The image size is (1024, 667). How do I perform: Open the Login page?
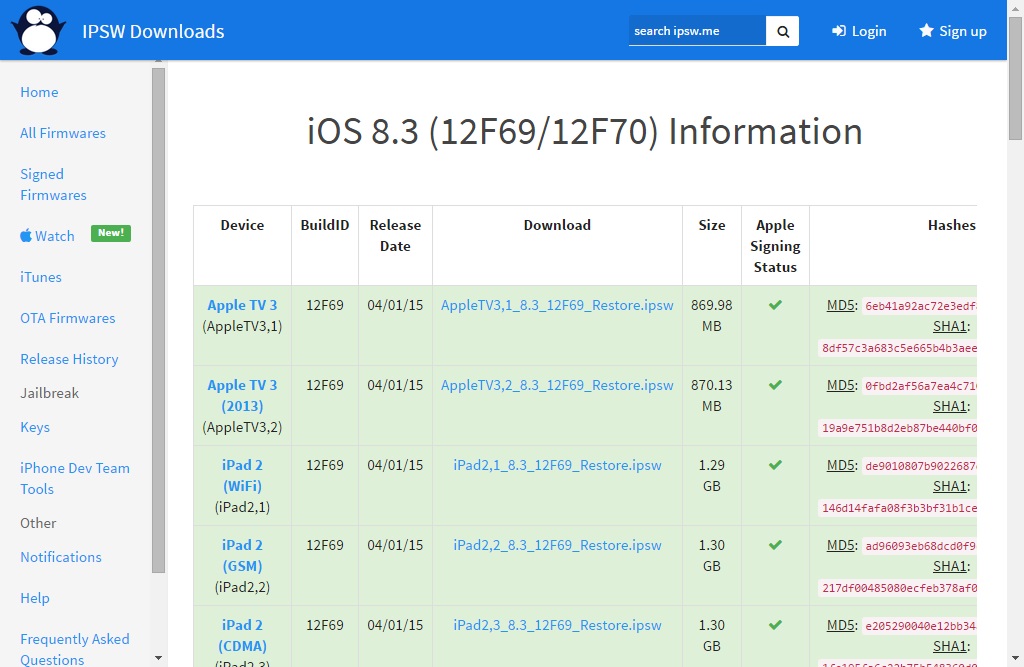pyautogui.click(x=859, y=31)
